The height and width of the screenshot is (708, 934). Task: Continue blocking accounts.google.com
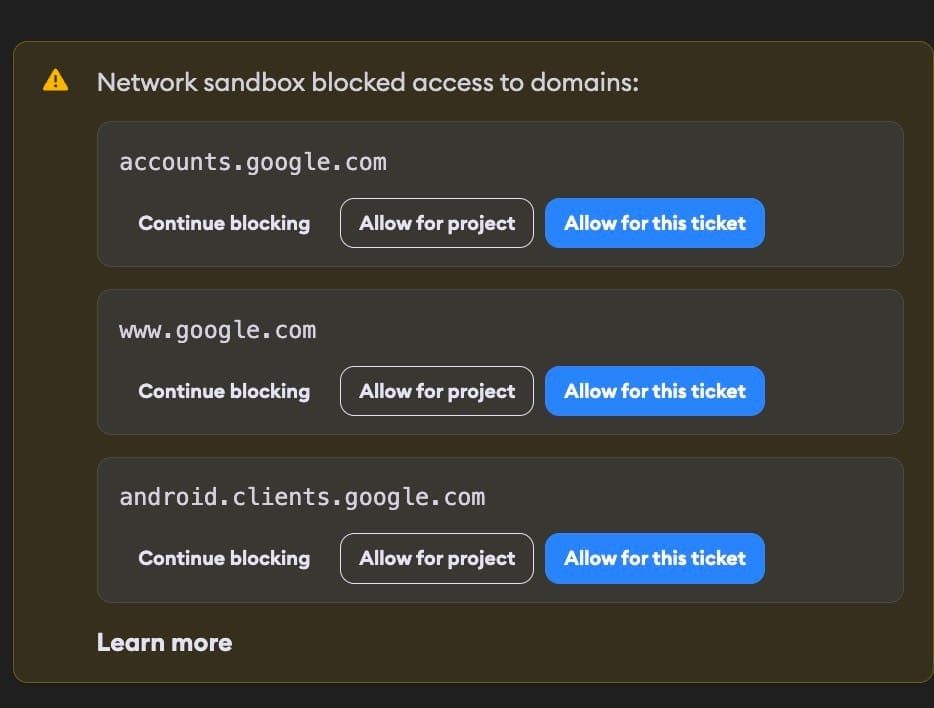[224, 223]
